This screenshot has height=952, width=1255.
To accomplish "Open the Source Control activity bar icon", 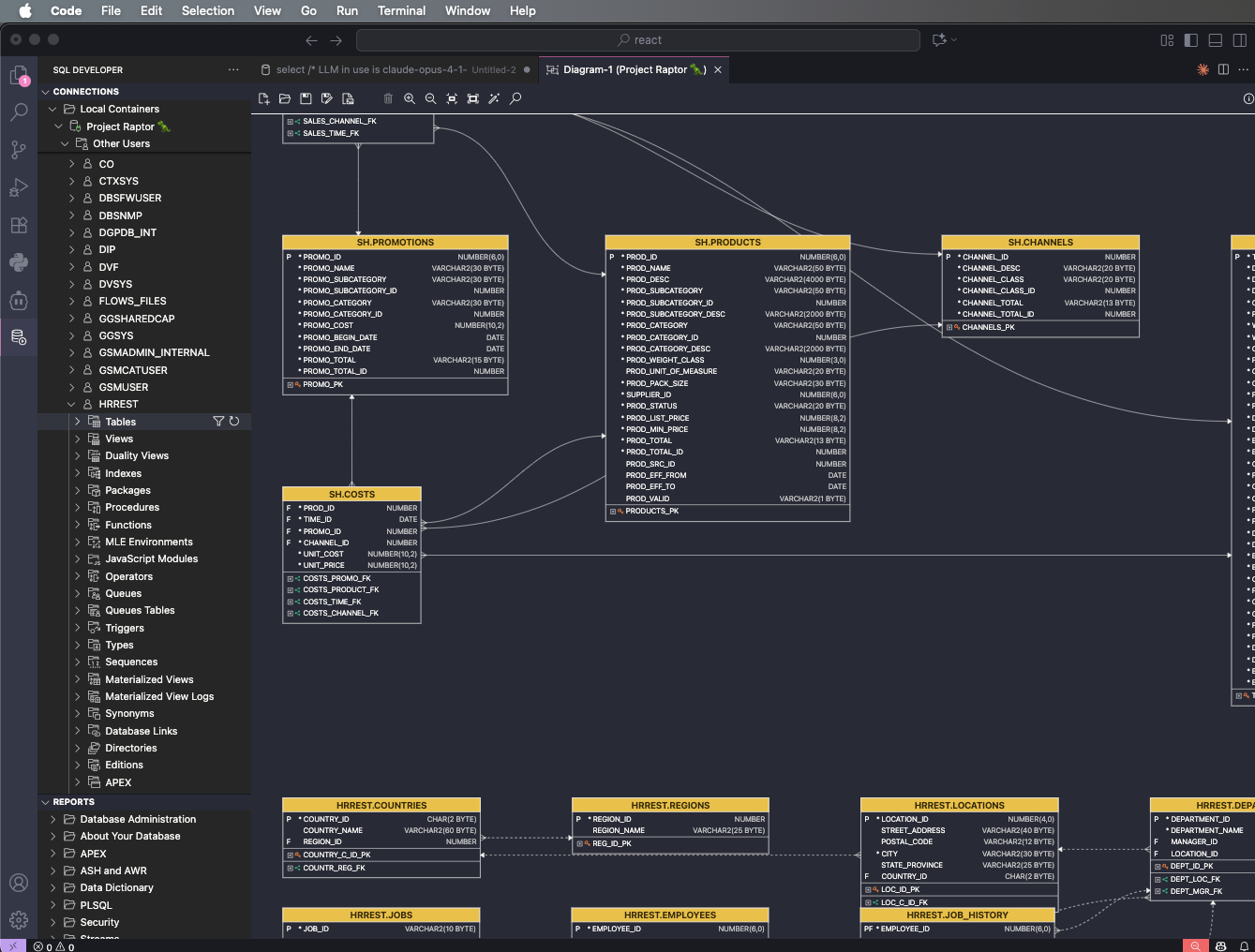I will coord(19,150).
